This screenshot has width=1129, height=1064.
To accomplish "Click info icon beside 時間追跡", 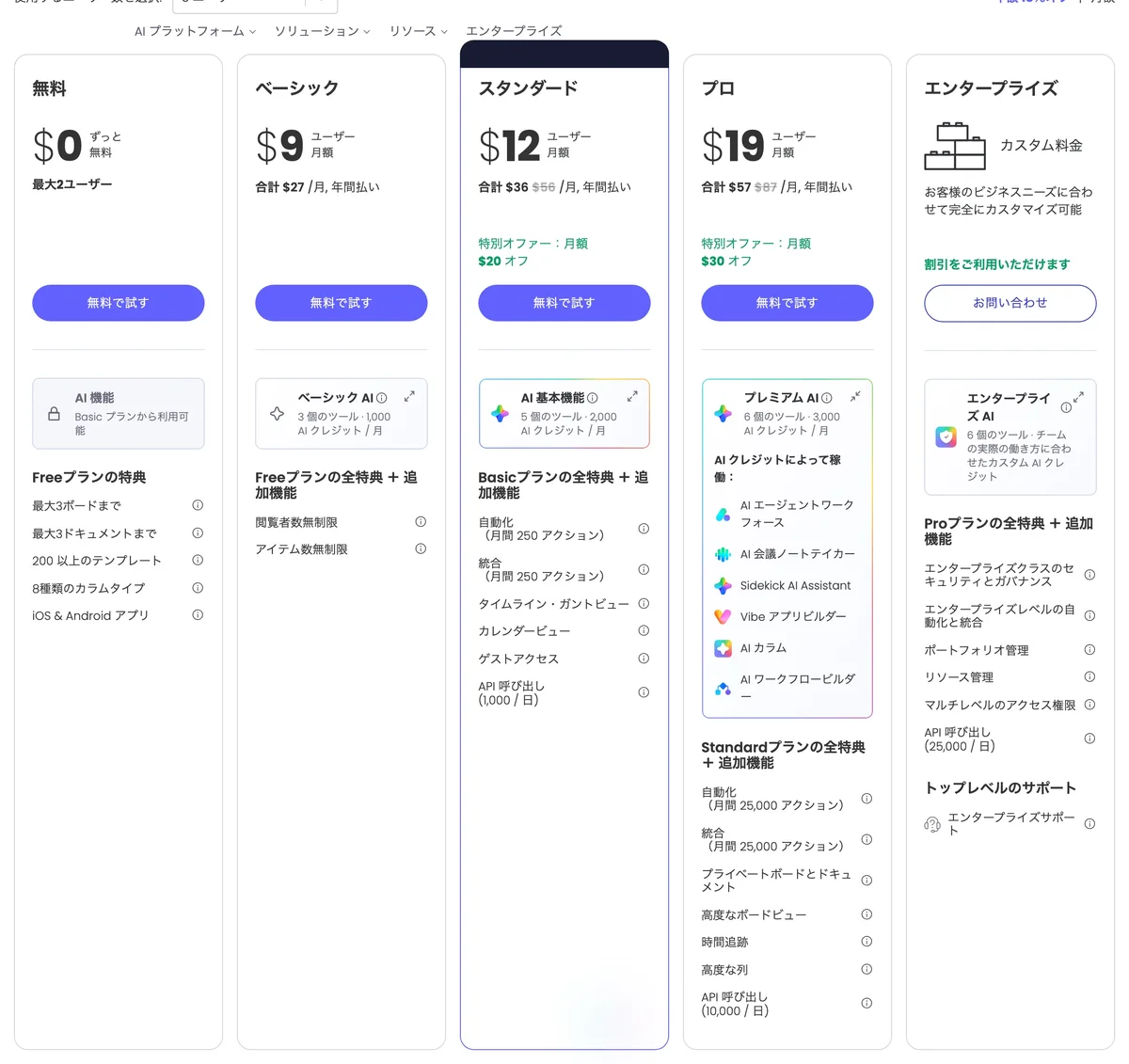I will pyautogui.click(x=867, y=942).
